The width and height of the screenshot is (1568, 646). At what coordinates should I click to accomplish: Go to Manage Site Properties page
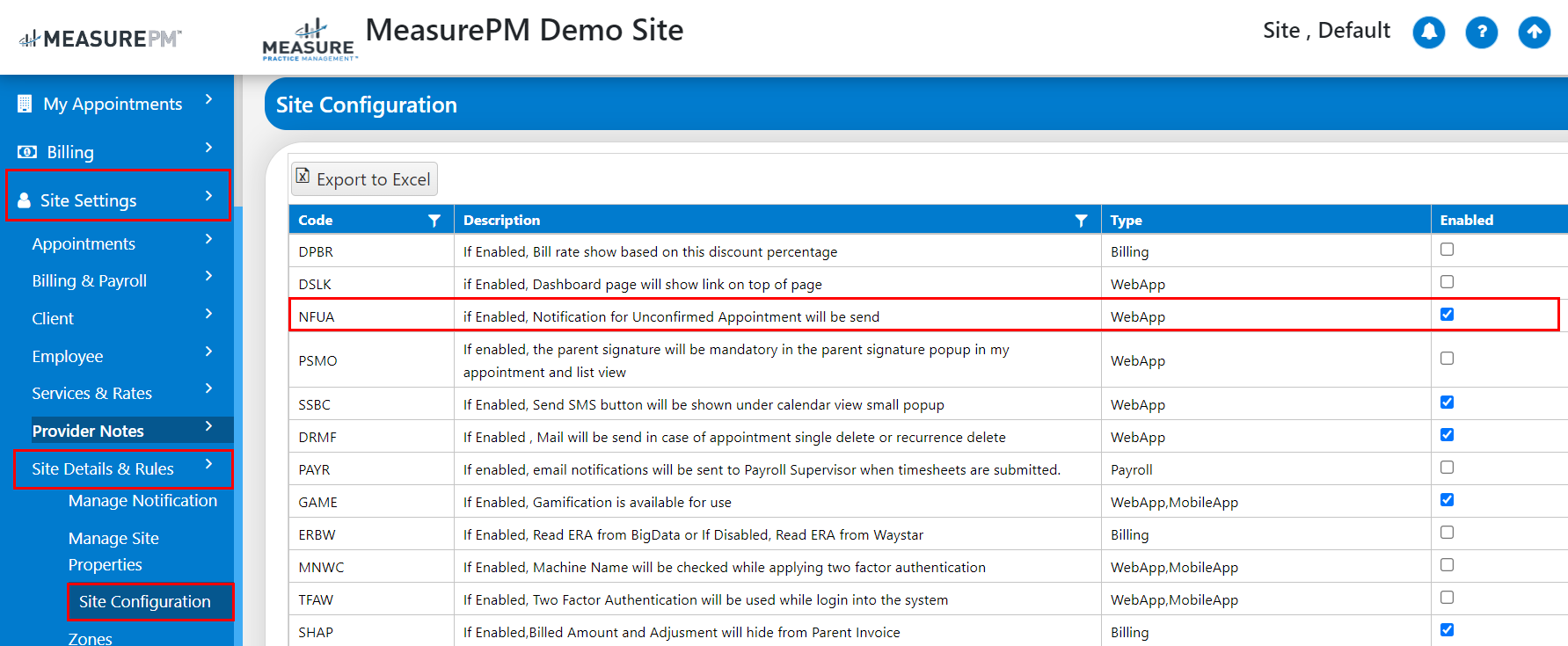coord(113,551)
